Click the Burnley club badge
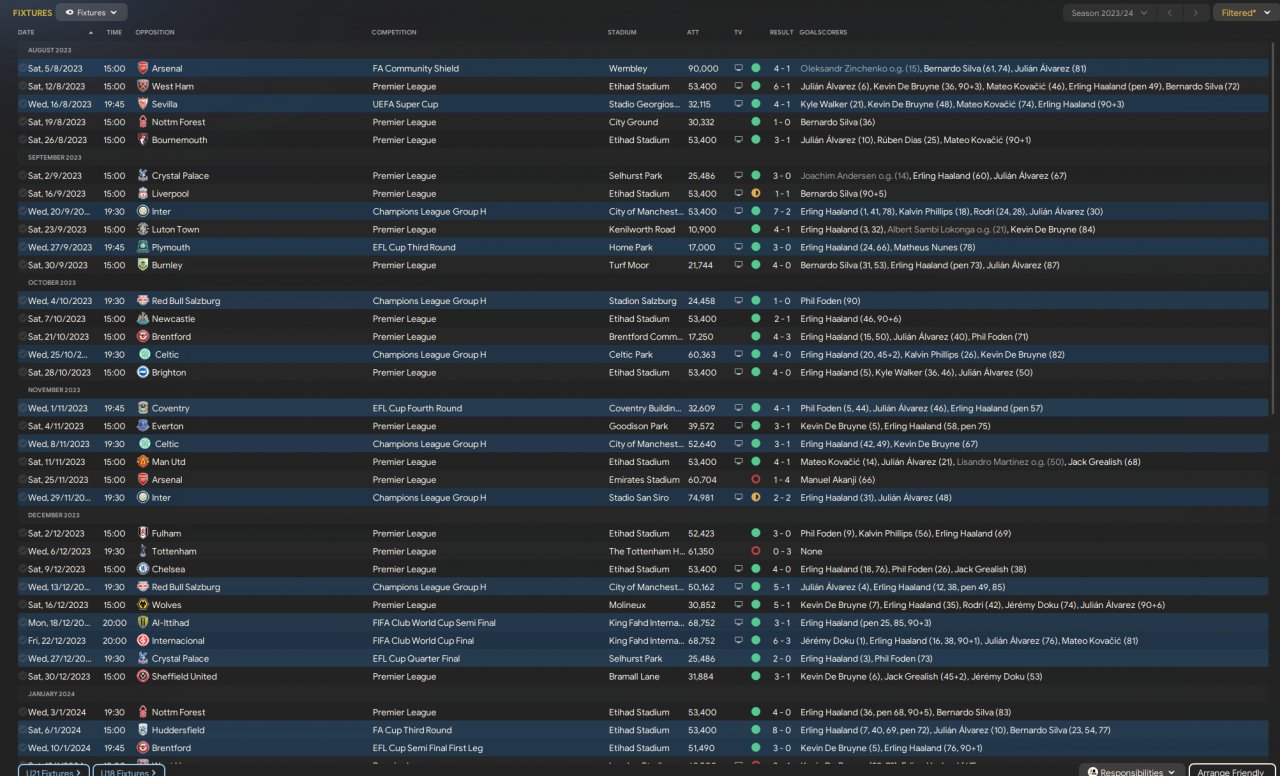Image resolution: width=1280 pixels, height=776 pixels. pos(142,266)
